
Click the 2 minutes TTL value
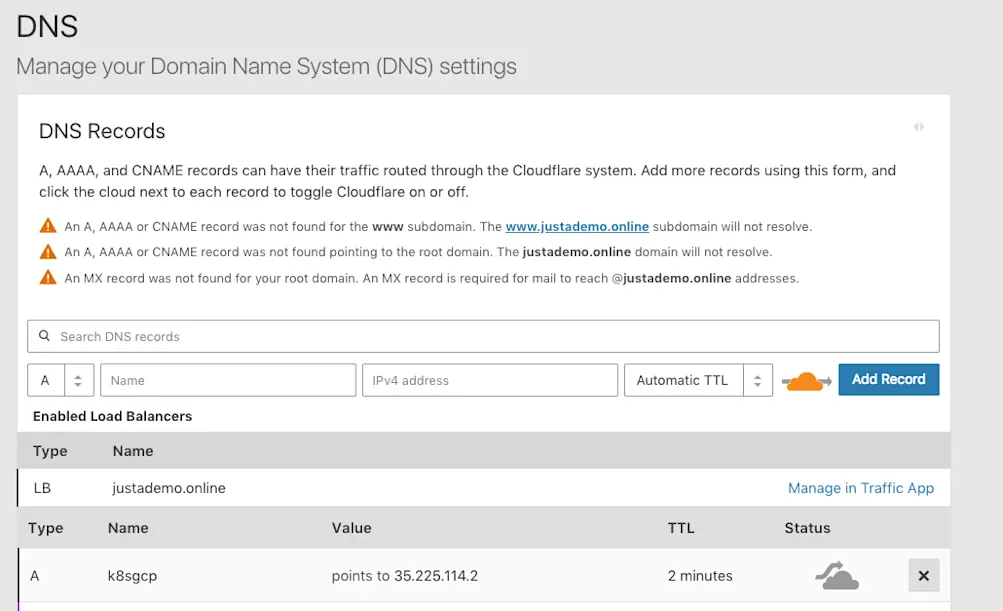pos(700,576)
